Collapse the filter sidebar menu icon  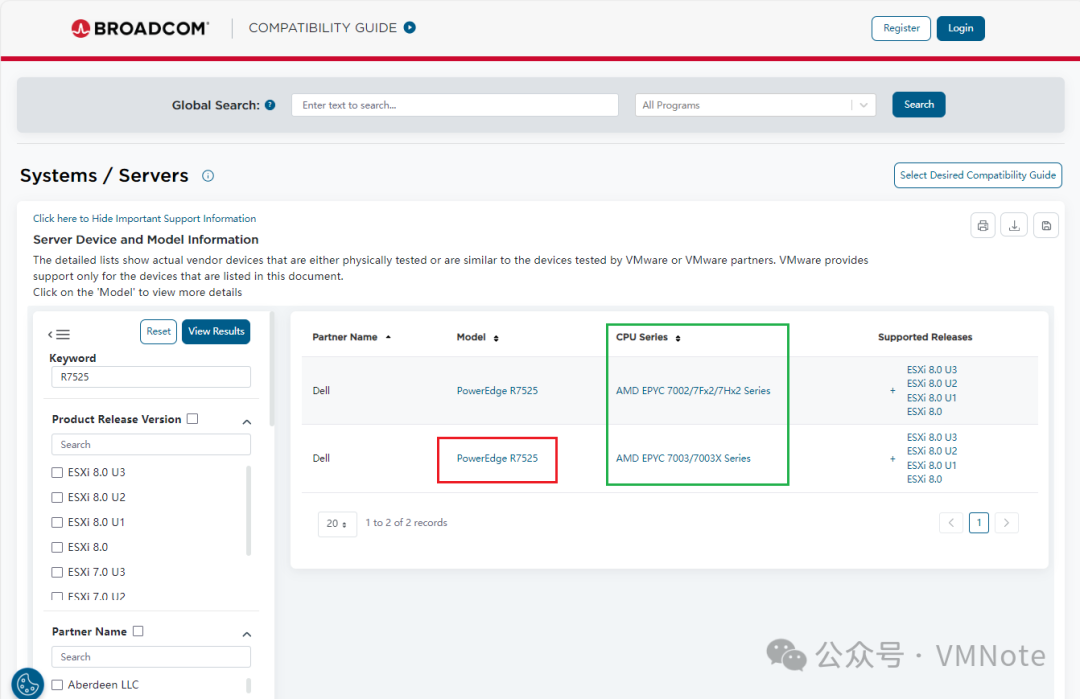click(59, 335)
